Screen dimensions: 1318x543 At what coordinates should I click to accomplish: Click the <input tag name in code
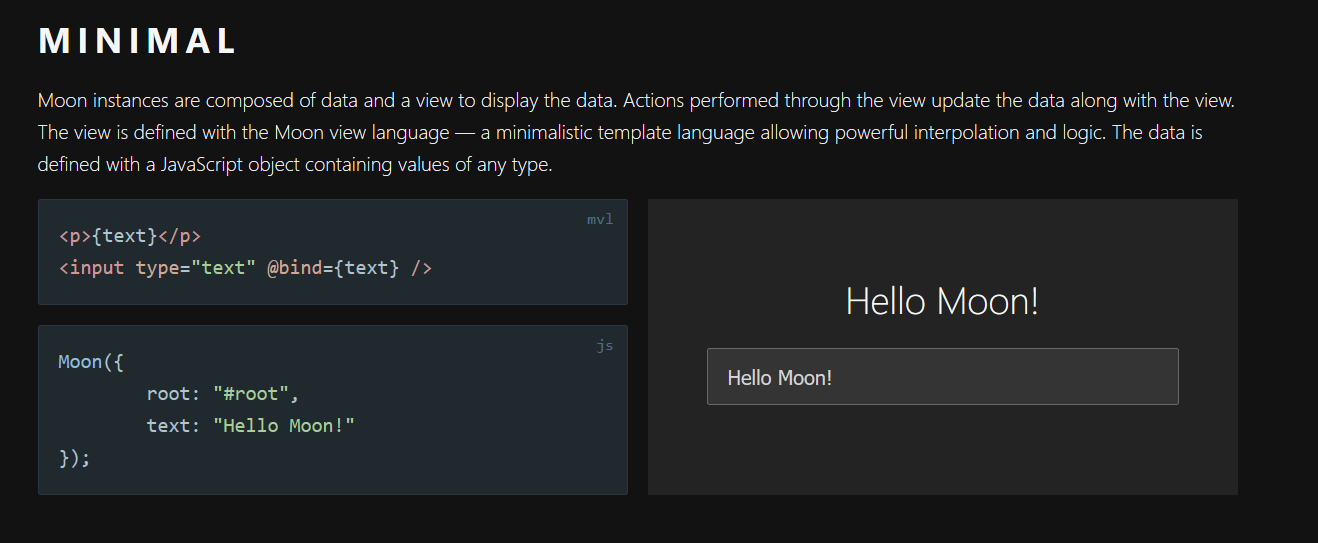pos(92,268)
